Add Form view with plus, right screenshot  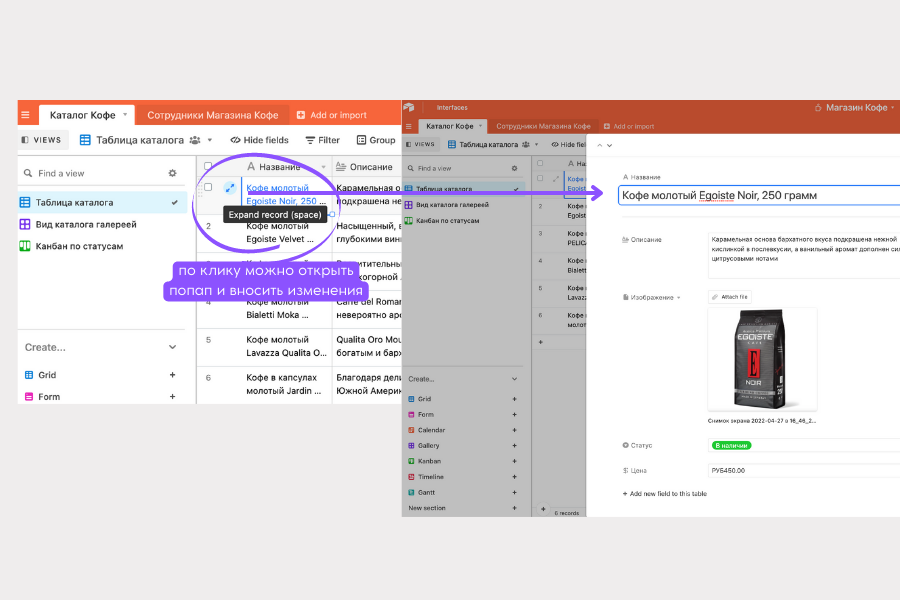(514, 415)
